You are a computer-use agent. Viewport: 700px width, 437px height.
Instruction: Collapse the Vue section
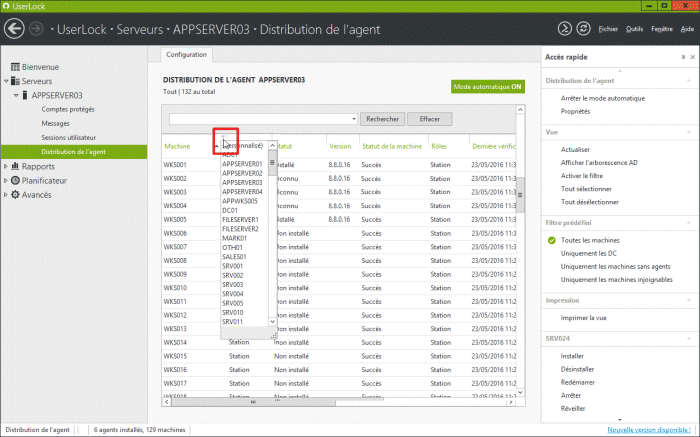pyautogui.click(x=688, y=132)
